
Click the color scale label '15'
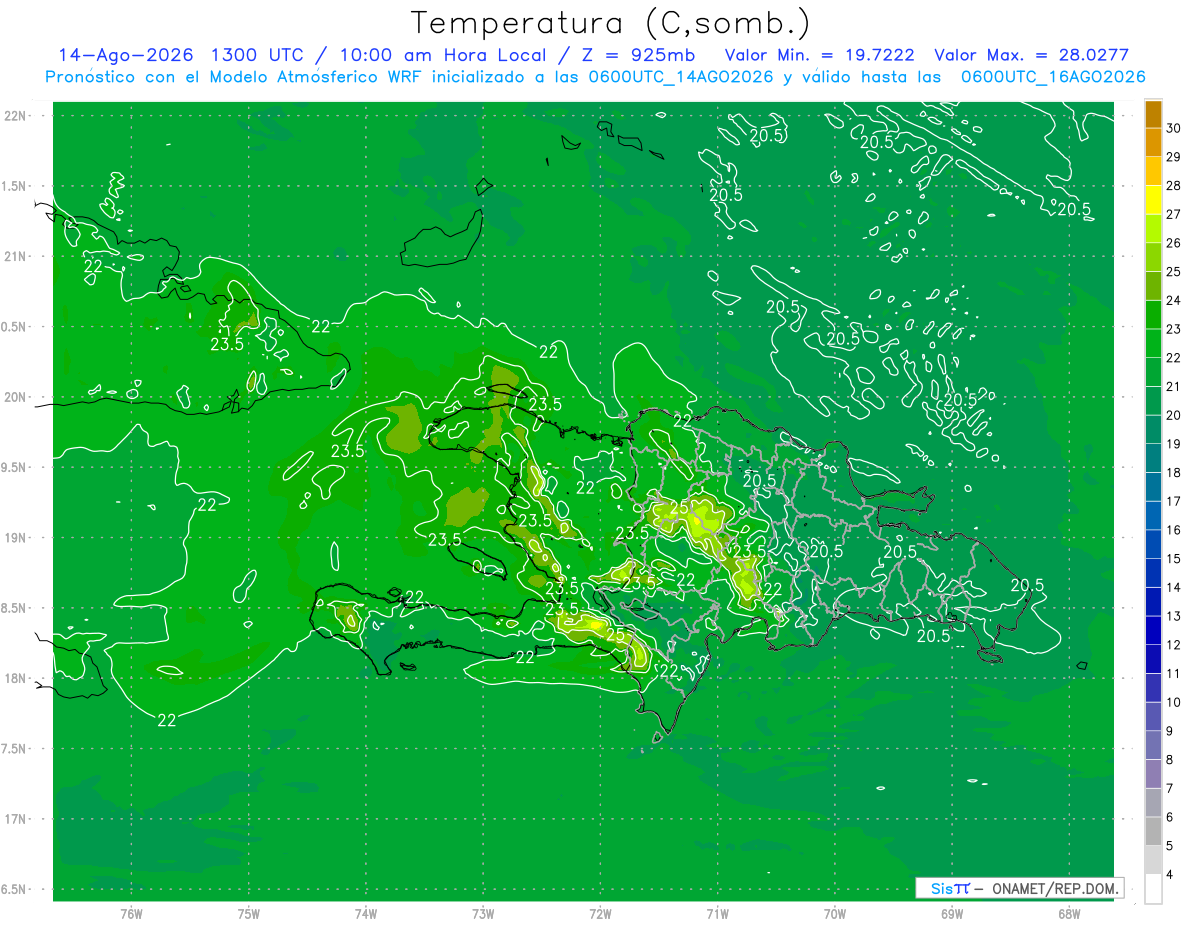[1174, 559]
